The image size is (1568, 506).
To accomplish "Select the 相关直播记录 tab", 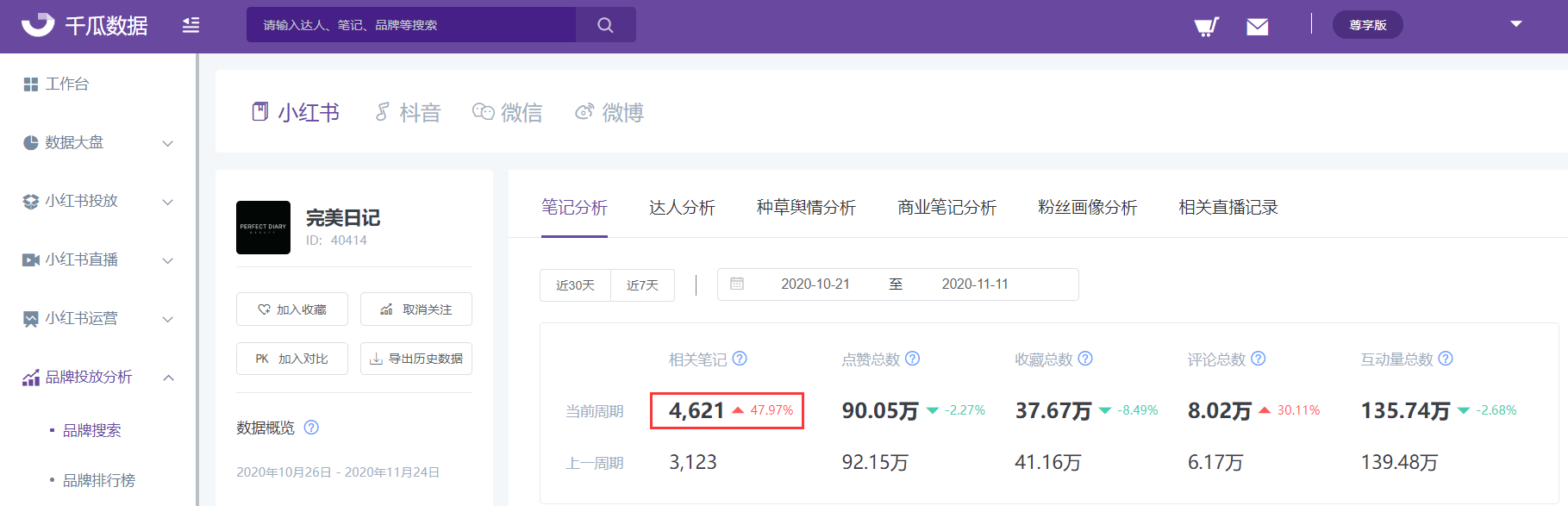I will (x=1228, y=207).
